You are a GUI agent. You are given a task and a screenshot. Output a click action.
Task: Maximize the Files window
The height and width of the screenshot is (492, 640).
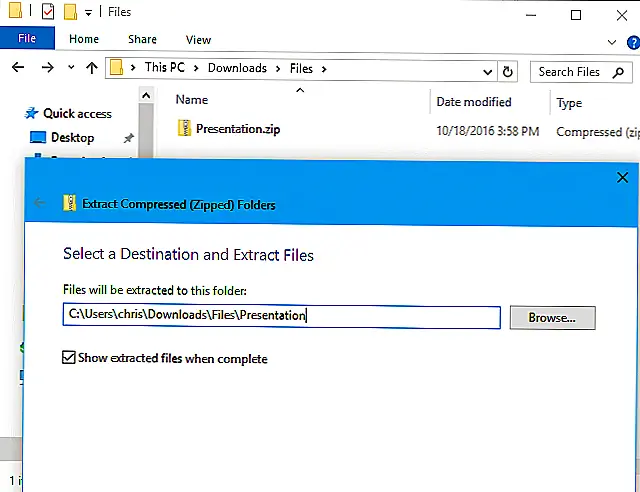(x=576, y=15)
